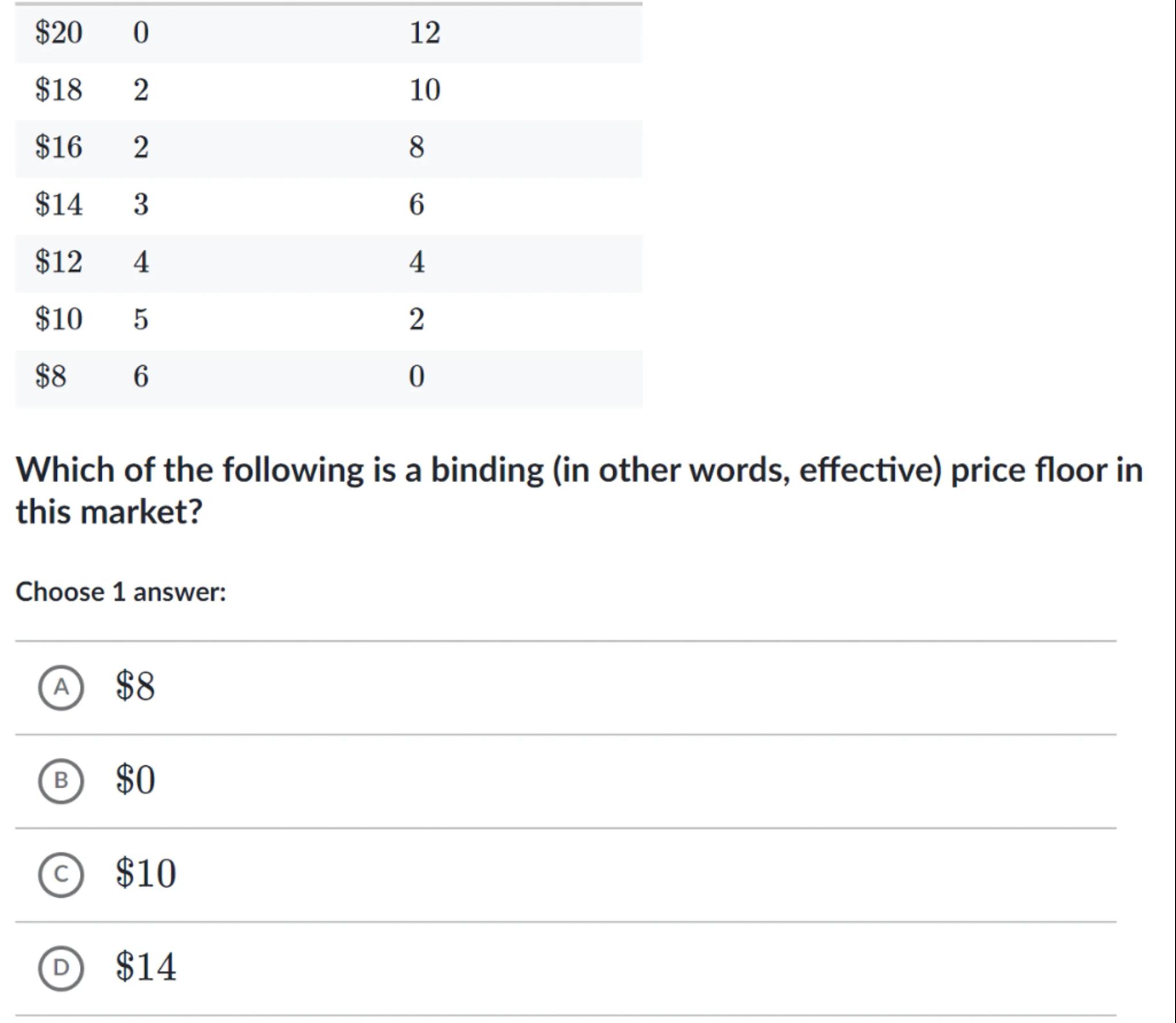The height and width of the screenshot is (1023, 1176).
Task: Click the $10 answer label text
Action: point(146,873)
